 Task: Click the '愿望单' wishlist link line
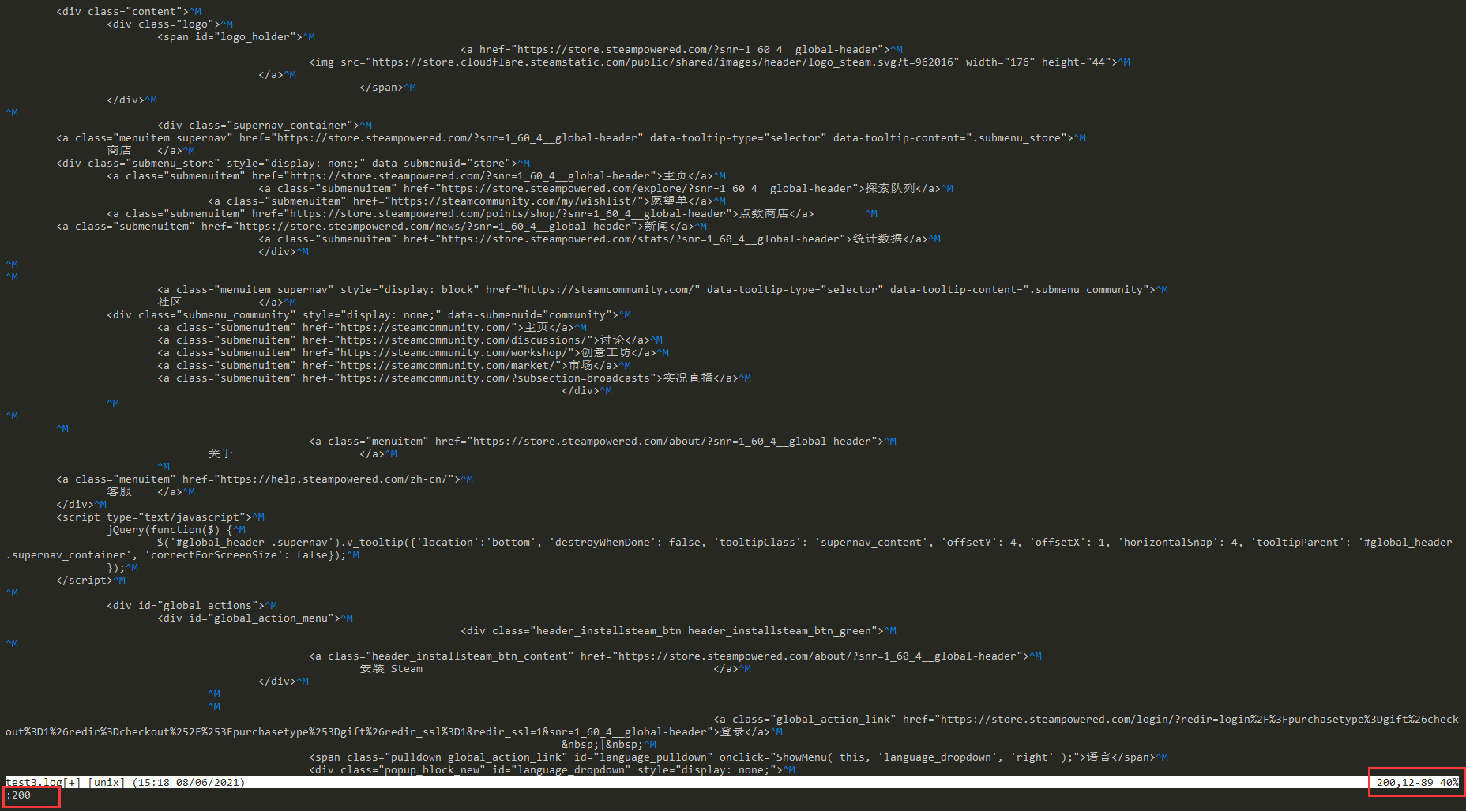tap(467, 201)
